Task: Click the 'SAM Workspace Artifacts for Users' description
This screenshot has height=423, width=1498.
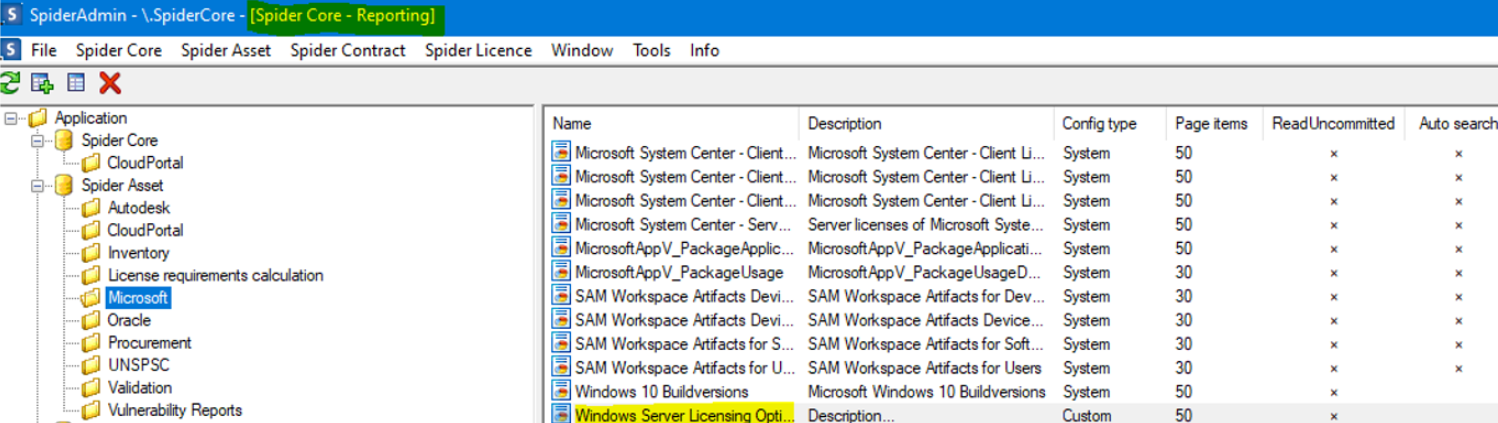Action: click(x=924, y=368)
